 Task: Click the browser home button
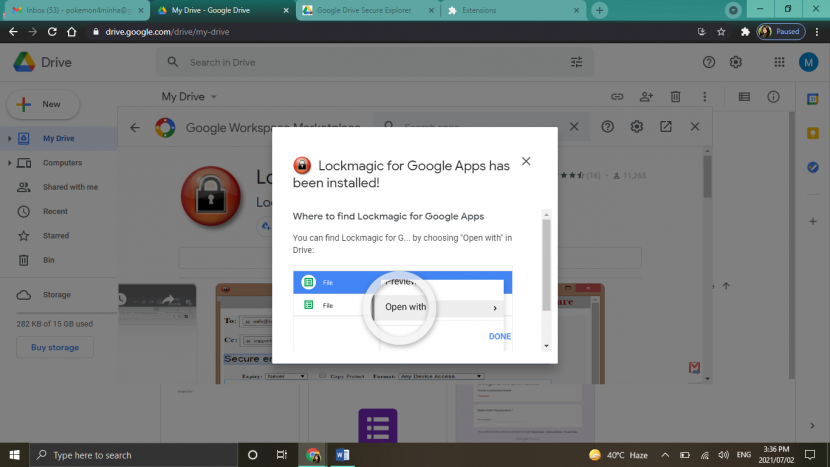click(71, 32)
